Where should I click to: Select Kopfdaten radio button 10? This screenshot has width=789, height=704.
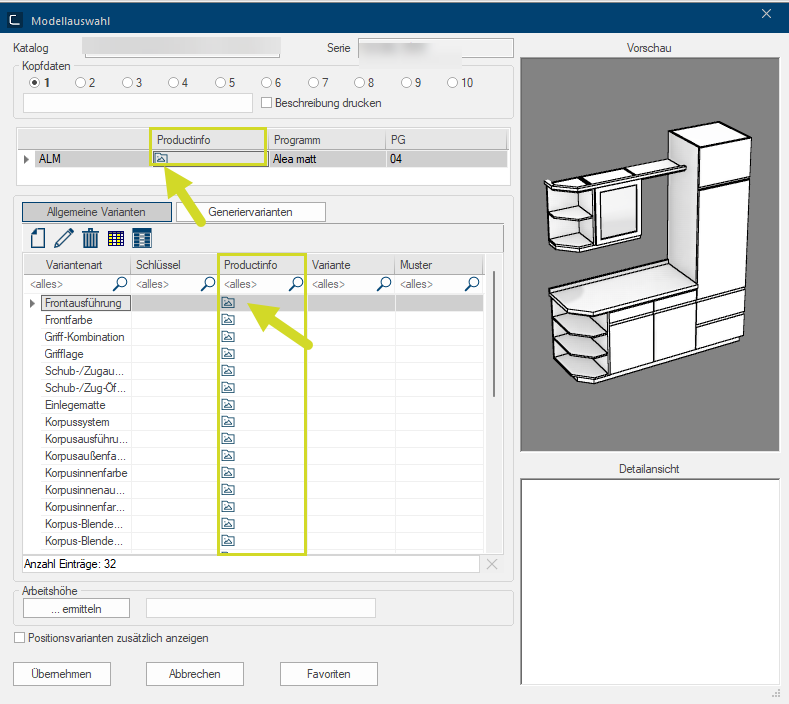click(453, 83)
